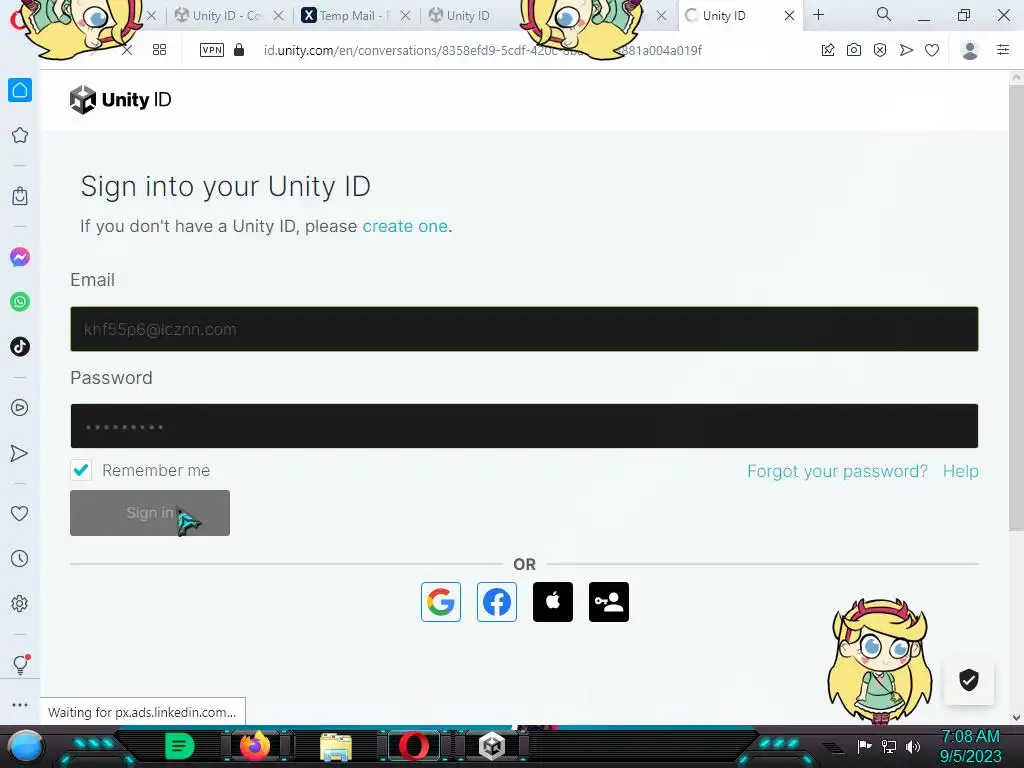Open TikTok in the sidebar
The image size is (1024, 768).
click(20, 347)
